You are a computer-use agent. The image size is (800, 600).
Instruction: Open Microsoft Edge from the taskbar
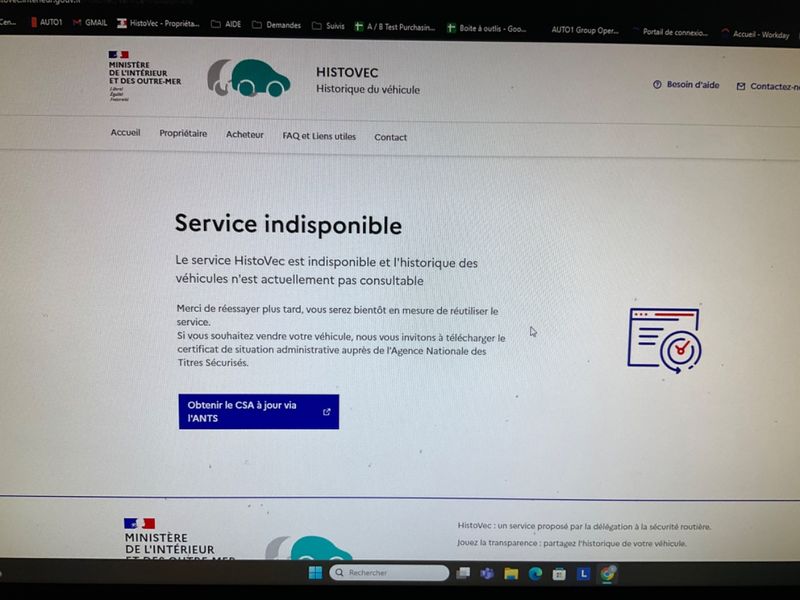535,574
